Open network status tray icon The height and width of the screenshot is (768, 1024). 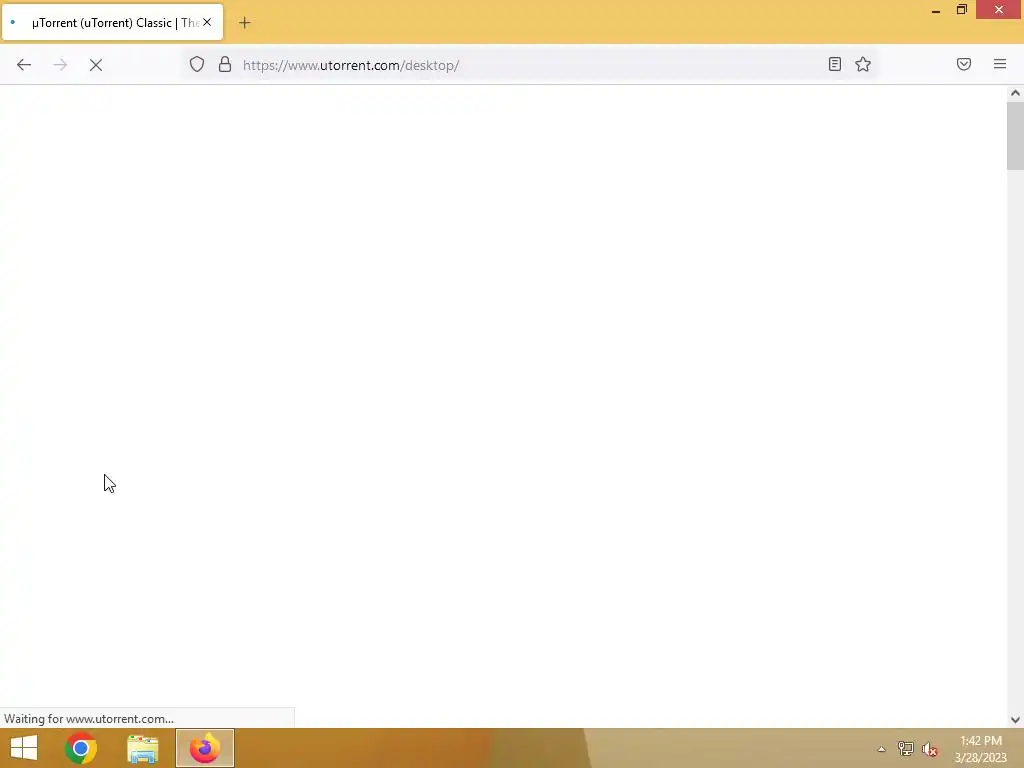[x=906, y=749]
